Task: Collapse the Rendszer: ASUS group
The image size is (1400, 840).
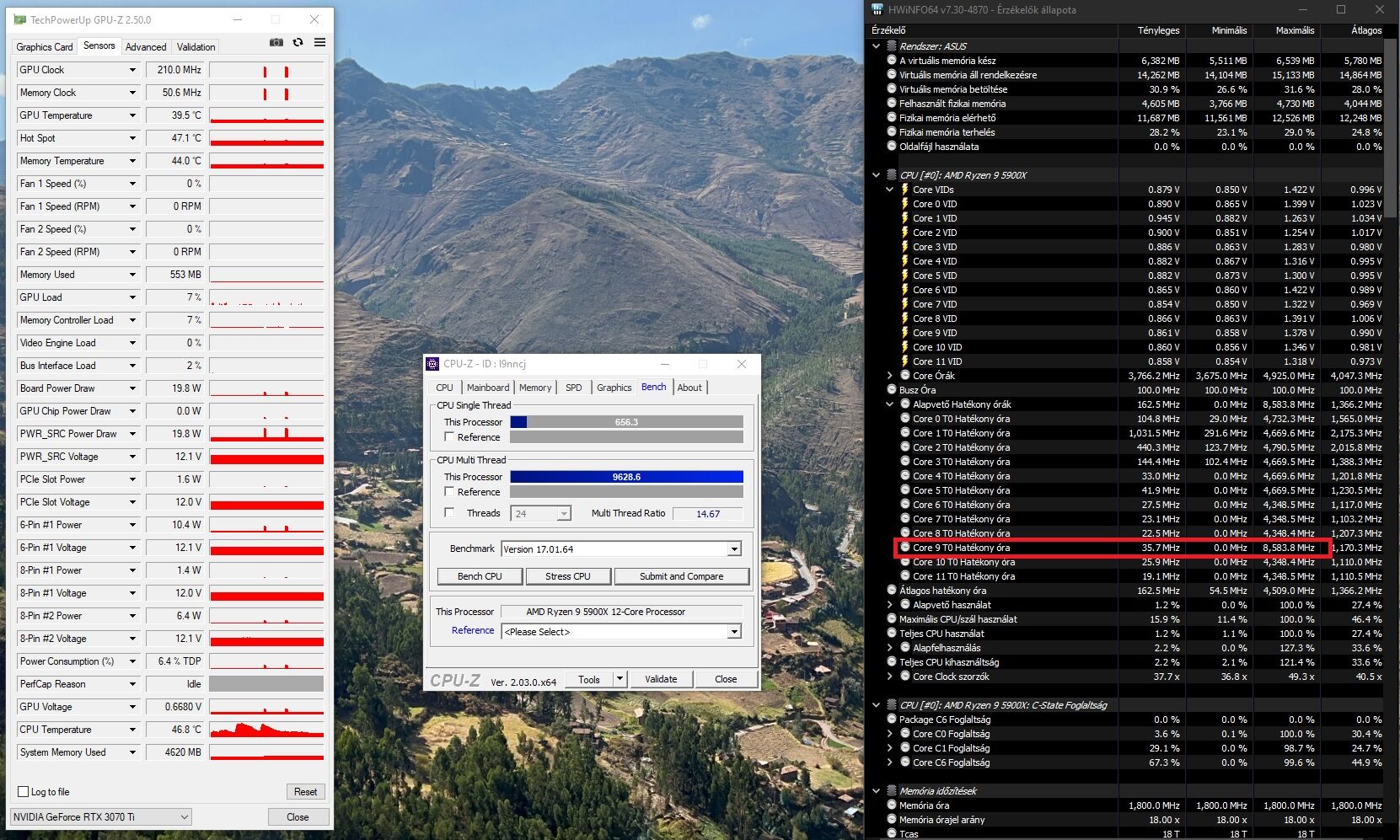Action: click(877, 46)
